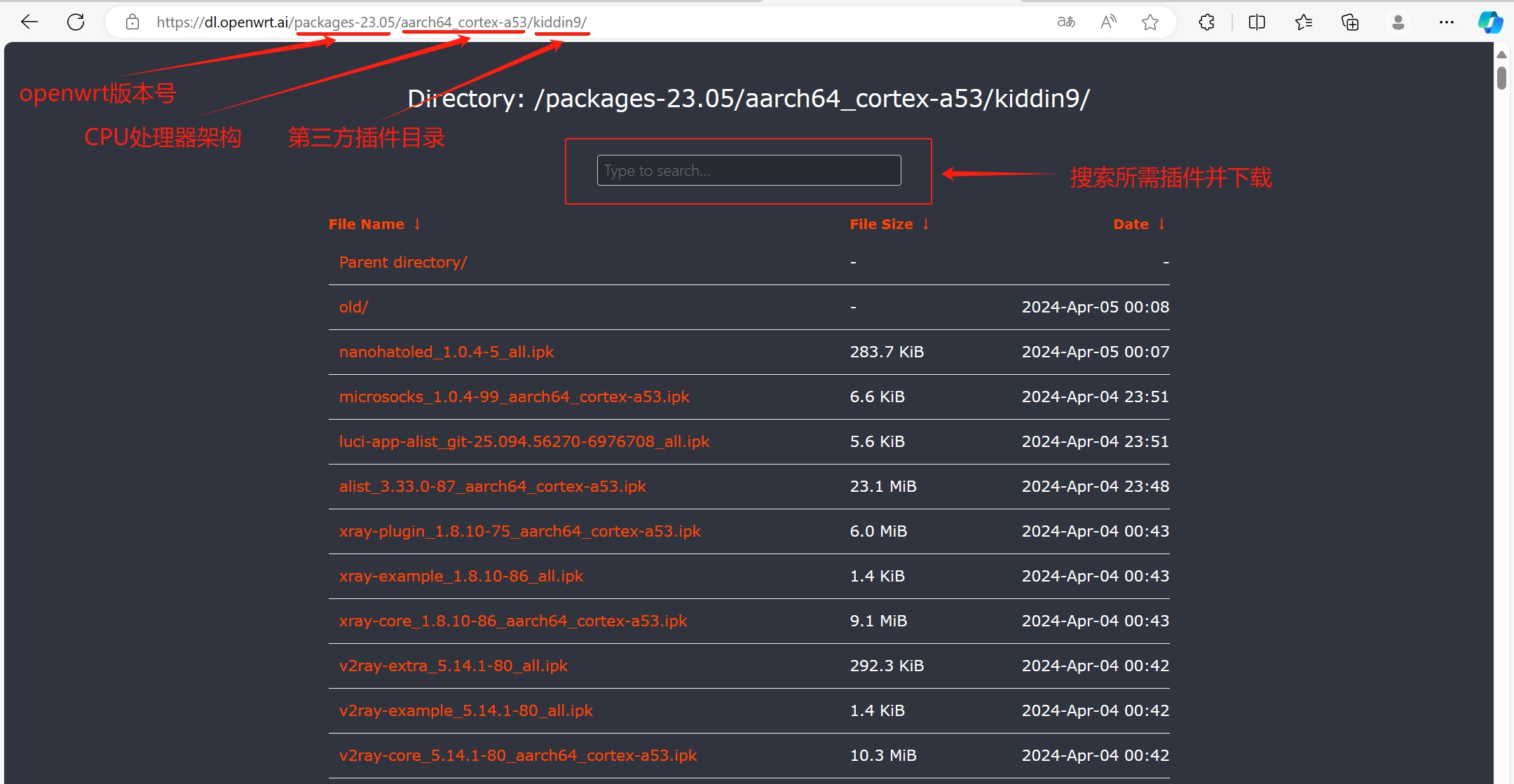
Task: Launch the Copilot sidebar icon
Action: coord(1490,22)
